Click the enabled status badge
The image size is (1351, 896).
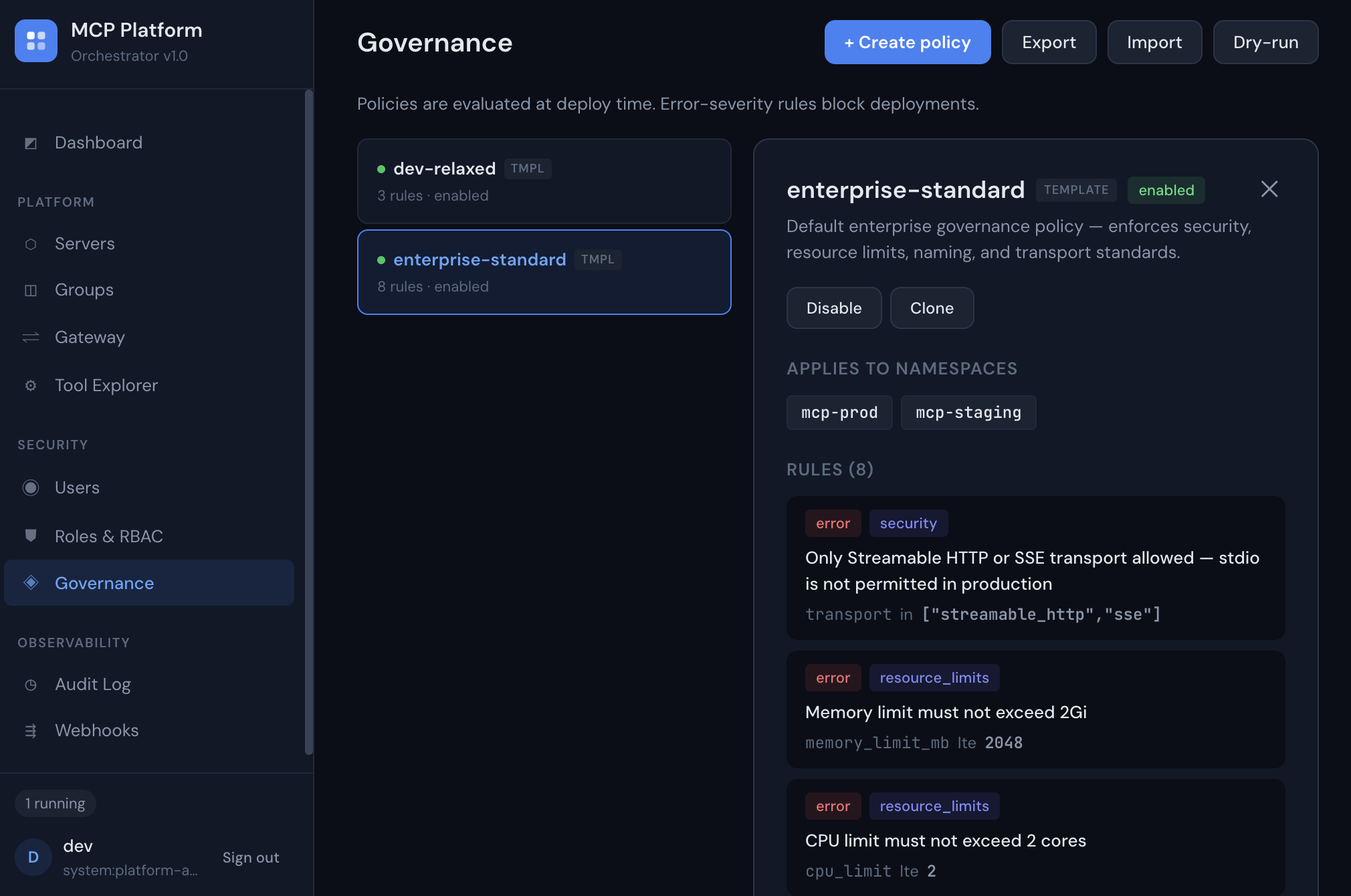tap(1166, 190)
